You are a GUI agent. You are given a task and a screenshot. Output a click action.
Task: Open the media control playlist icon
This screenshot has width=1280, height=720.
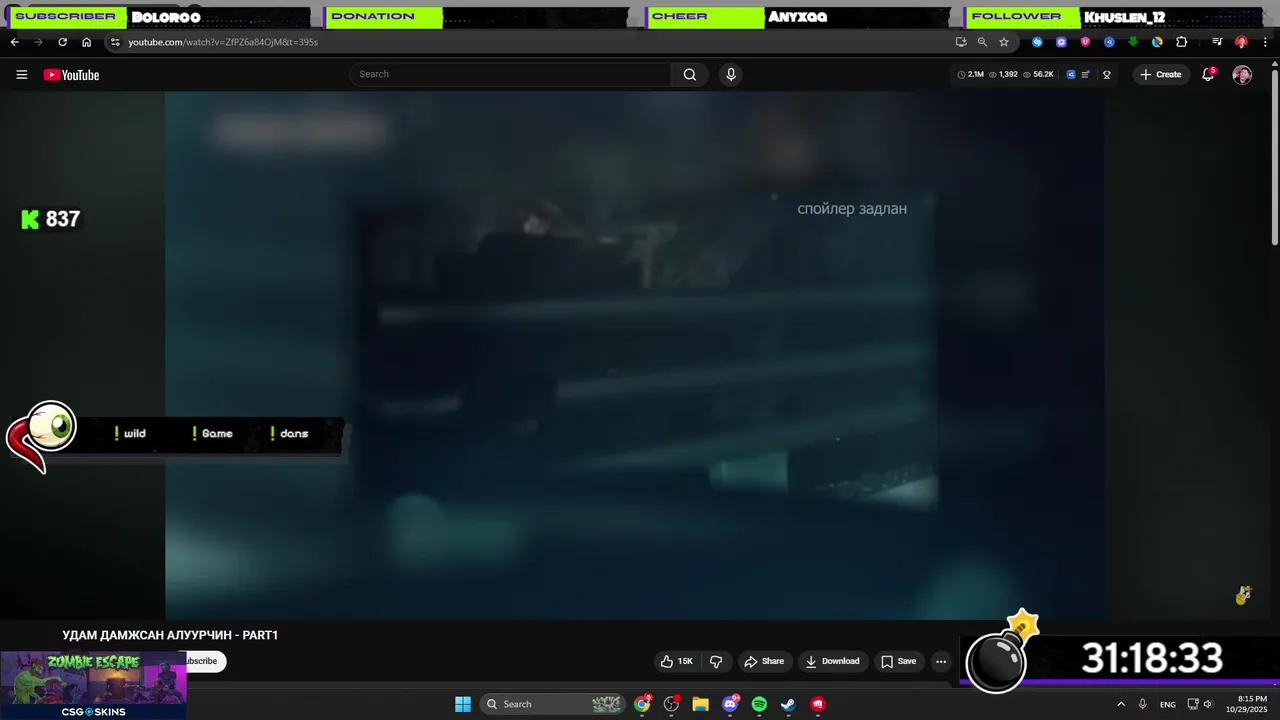(x=1217, y=42)
